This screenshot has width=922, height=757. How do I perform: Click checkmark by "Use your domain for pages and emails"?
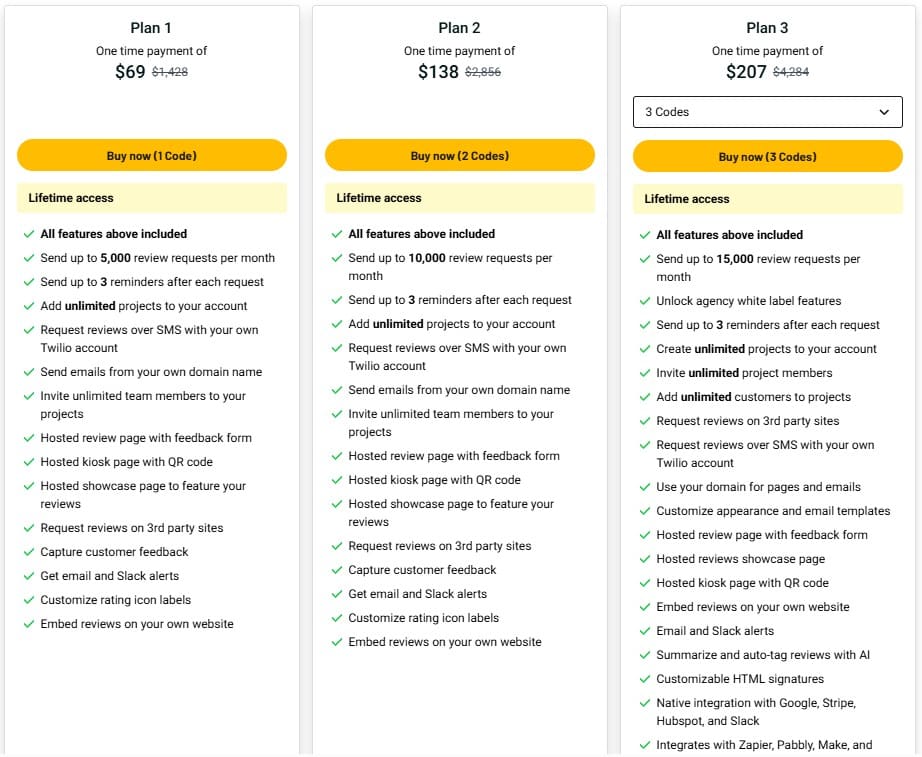coord(644,487)
